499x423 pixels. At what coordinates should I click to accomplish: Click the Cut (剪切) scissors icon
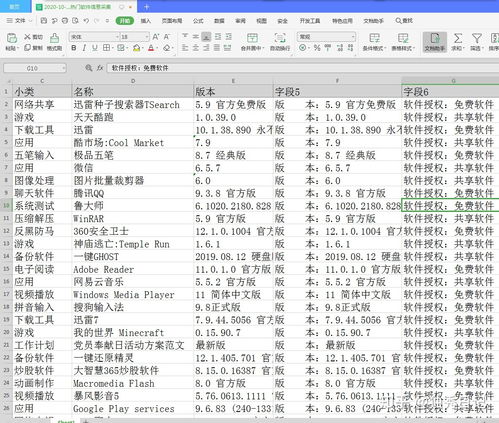(28, 37)
